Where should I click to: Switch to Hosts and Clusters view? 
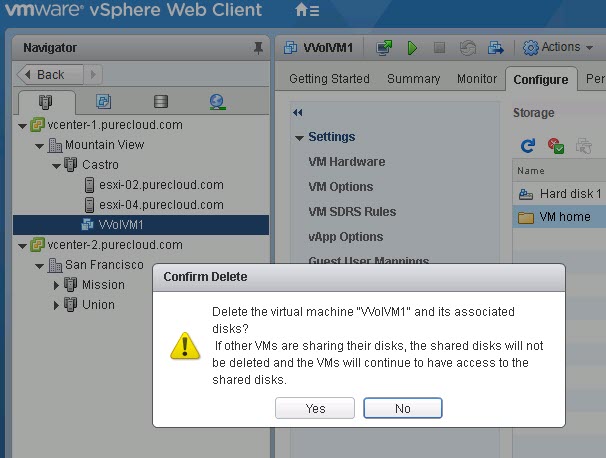pyautogui.click(x=45, y=102)
